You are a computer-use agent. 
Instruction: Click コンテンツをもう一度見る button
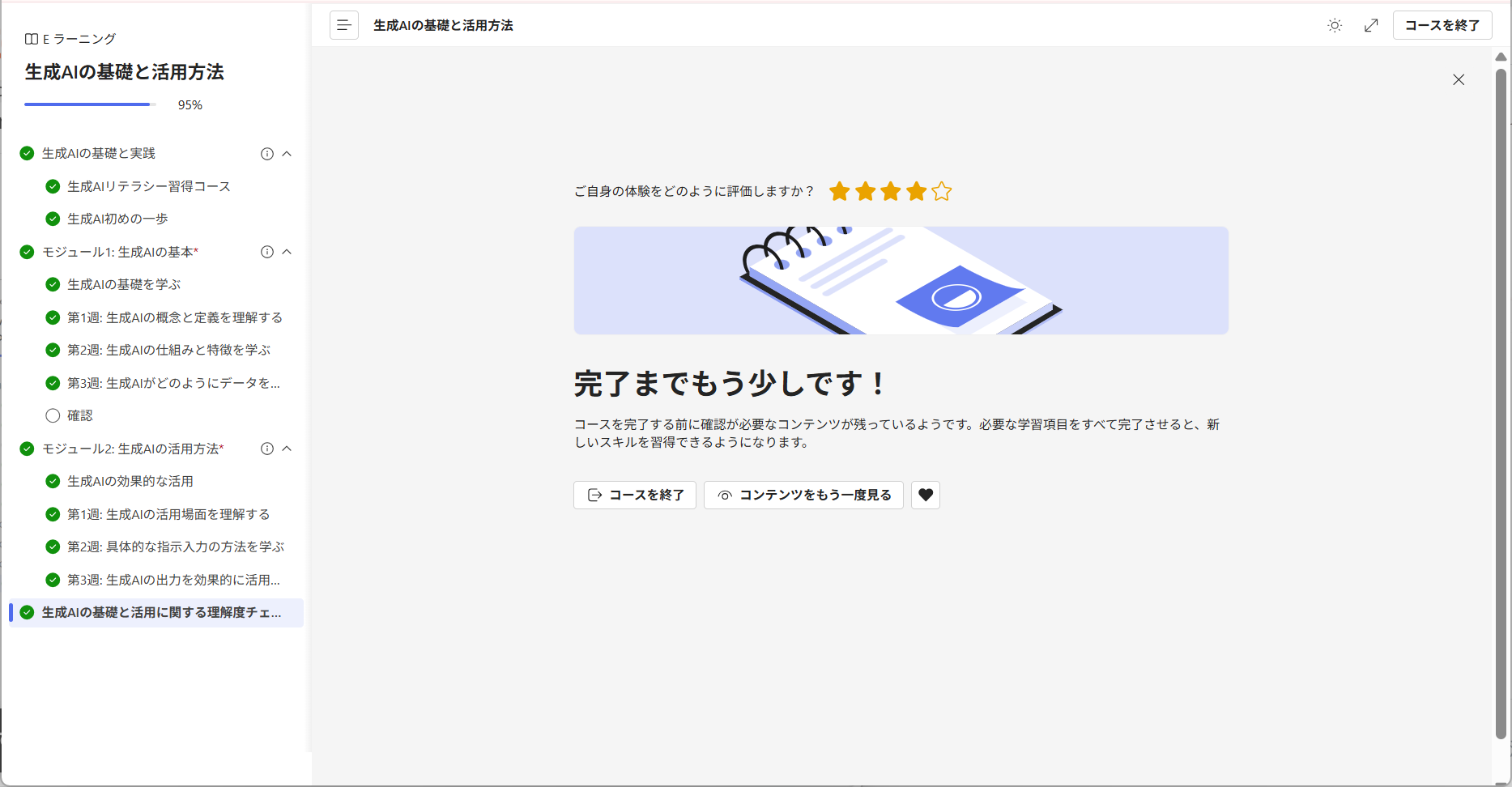point(803,495)
